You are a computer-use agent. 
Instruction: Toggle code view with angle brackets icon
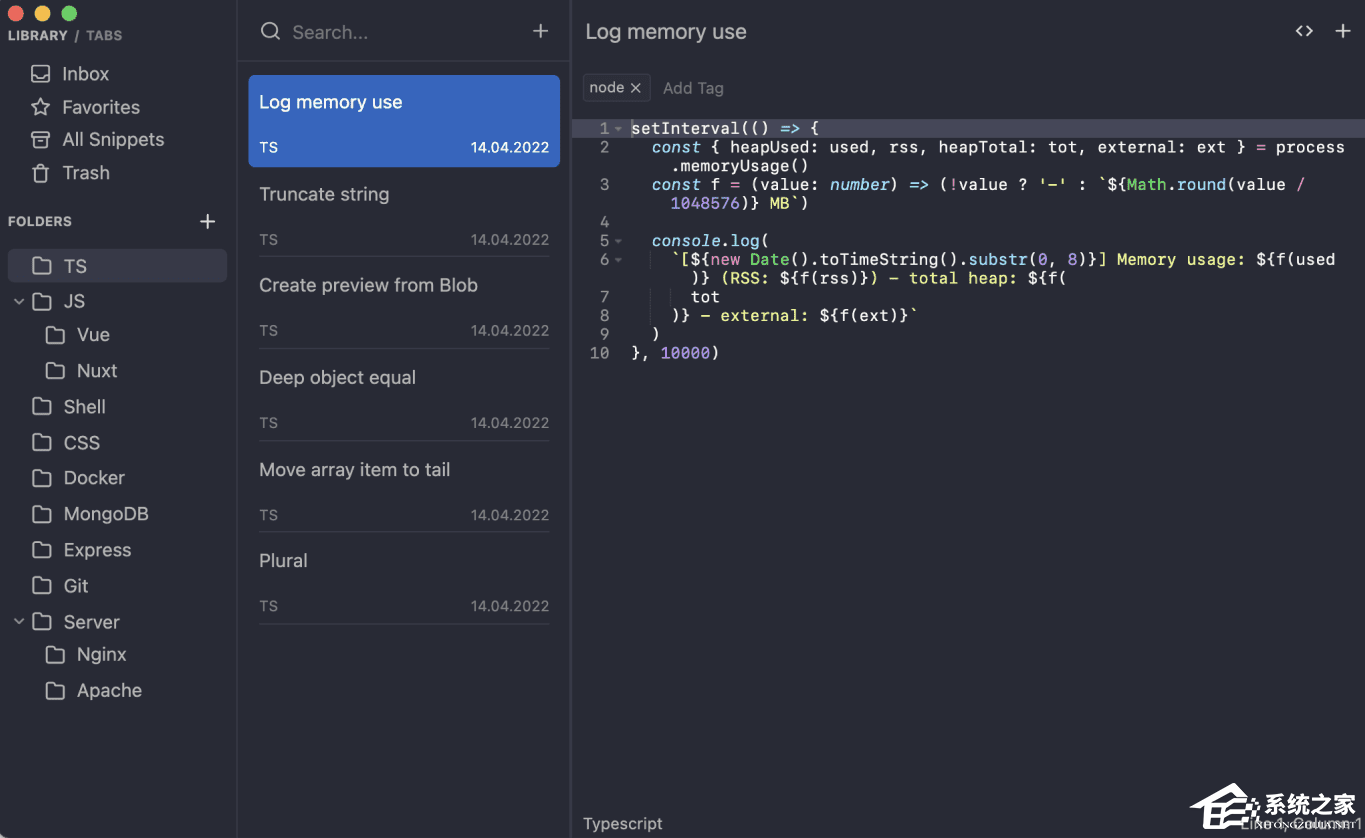(1304, 31)
